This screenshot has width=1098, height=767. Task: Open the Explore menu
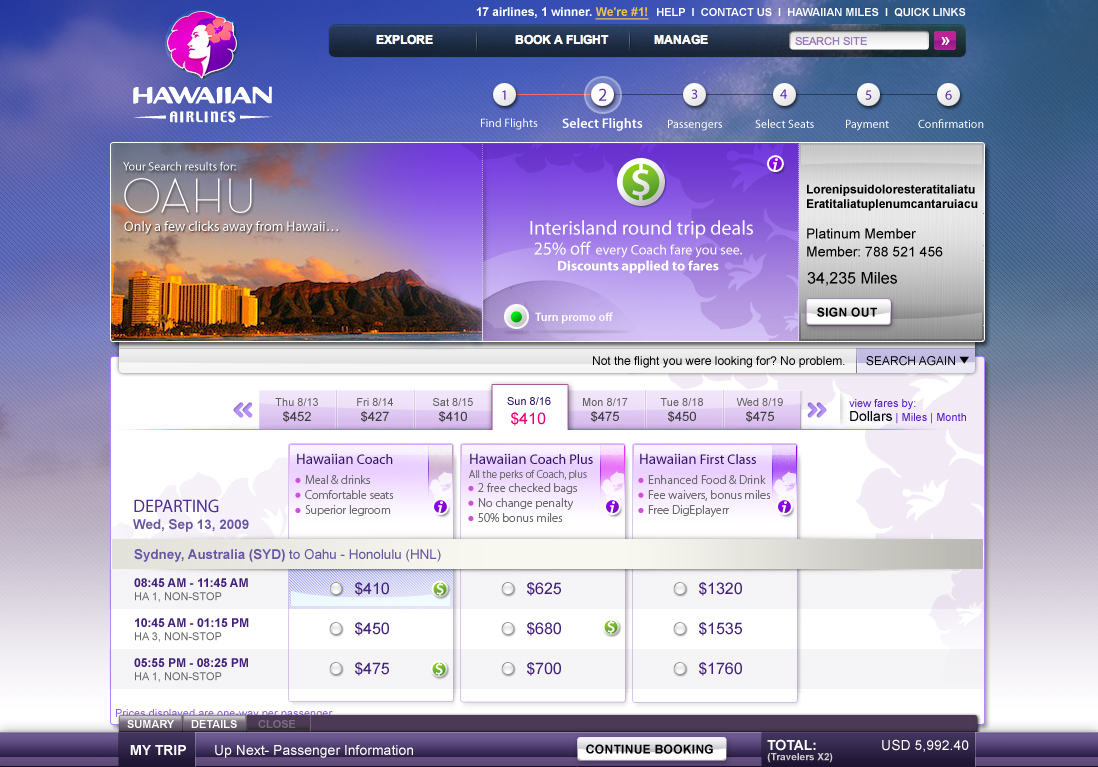[404, 40]
